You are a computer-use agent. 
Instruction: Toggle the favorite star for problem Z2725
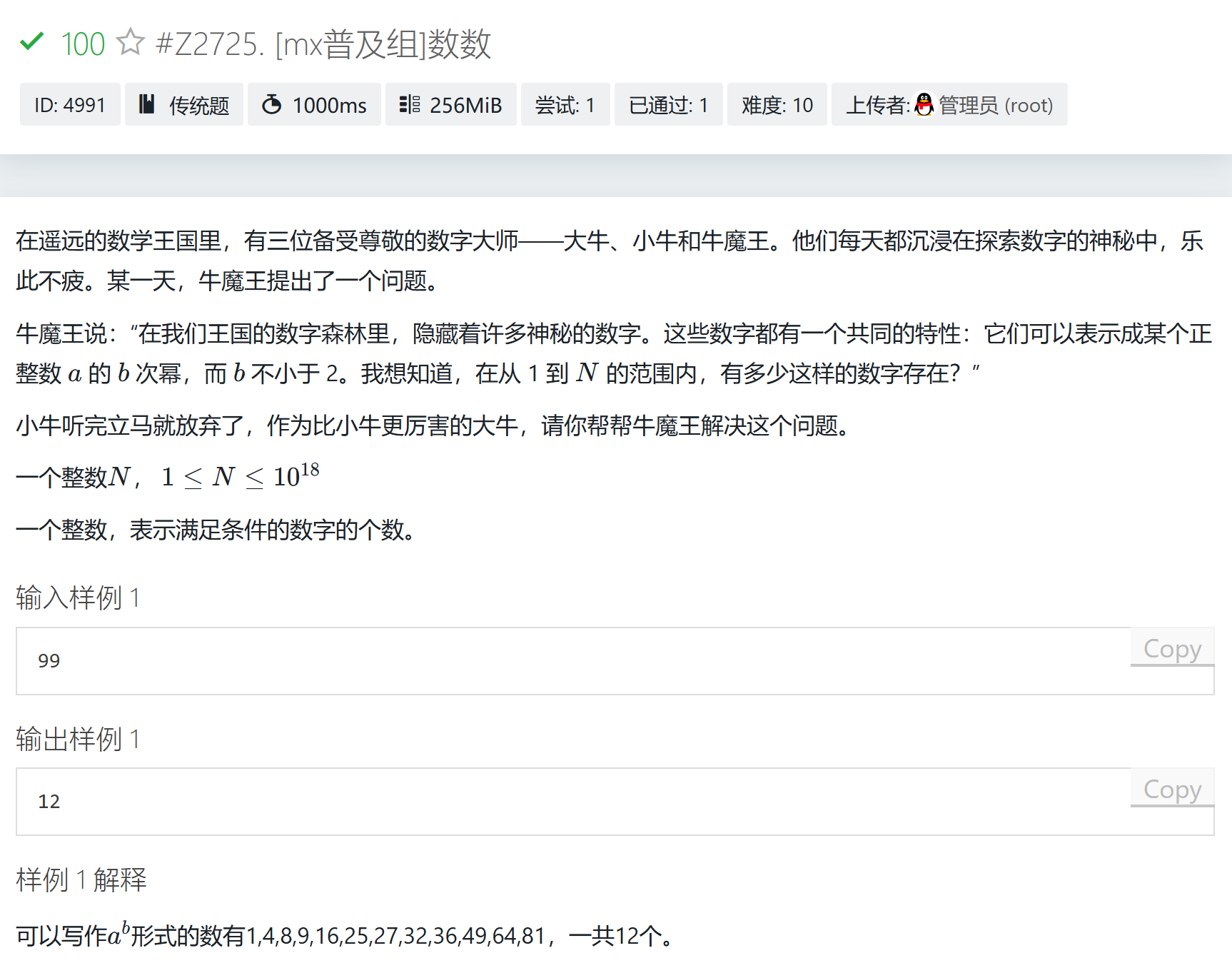coord(131,41)
